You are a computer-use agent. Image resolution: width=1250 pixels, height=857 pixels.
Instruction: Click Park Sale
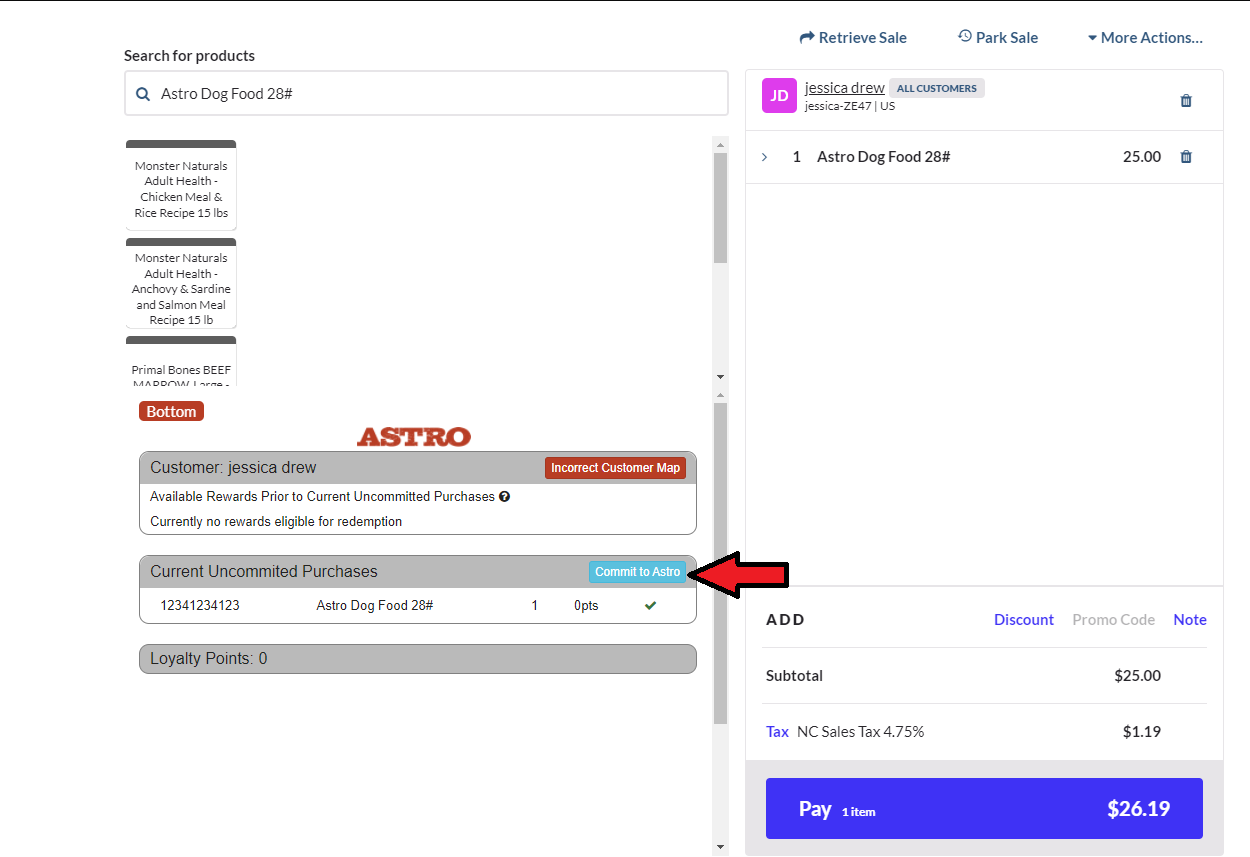(997, 38)
